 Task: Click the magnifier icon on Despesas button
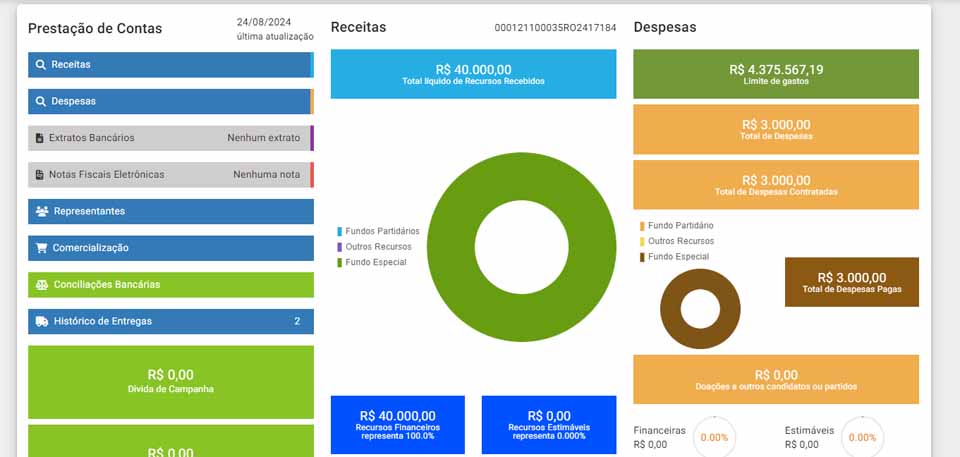[x=41, y=102]
